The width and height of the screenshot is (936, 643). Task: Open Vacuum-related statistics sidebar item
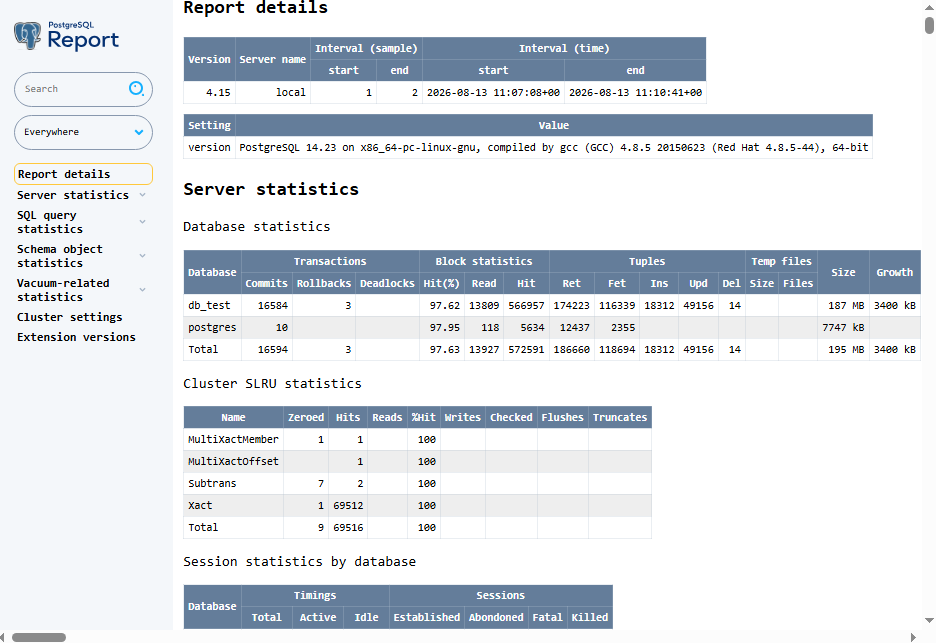(63, 290)
